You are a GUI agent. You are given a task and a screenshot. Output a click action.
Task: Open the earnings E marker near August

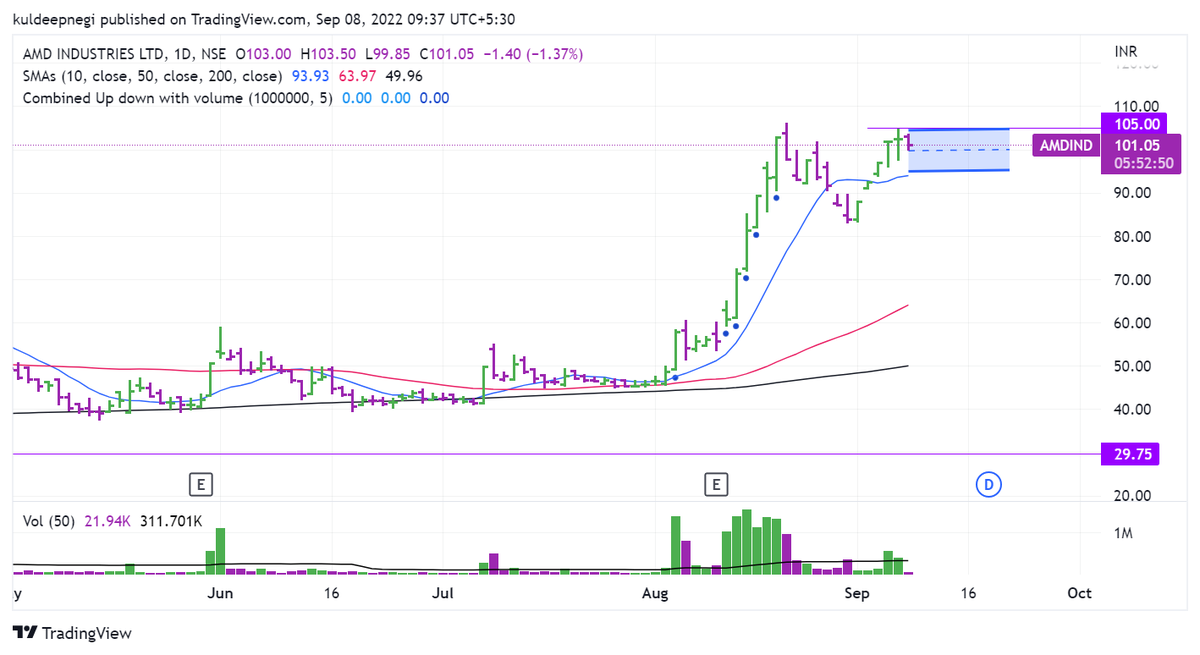click(716, 485)
